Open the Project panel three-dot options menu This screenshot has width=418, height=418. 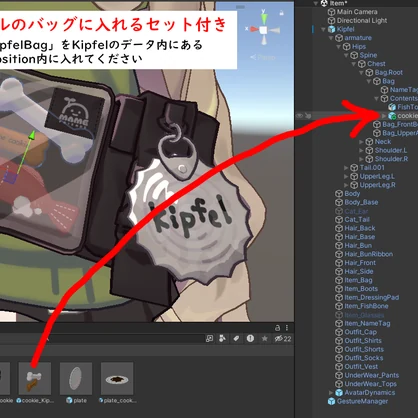tap(287, 328)
